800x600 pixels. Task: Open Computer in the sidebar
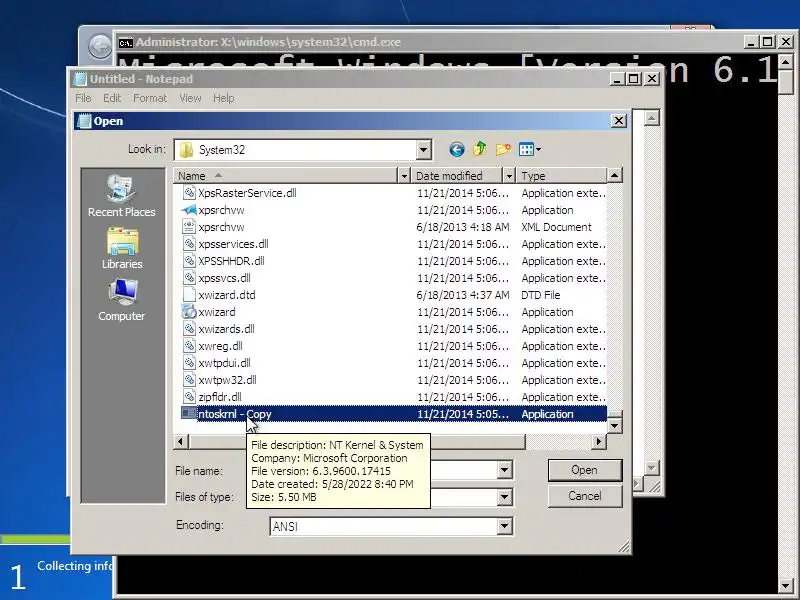pyautogui.click(x=121, y=301)
